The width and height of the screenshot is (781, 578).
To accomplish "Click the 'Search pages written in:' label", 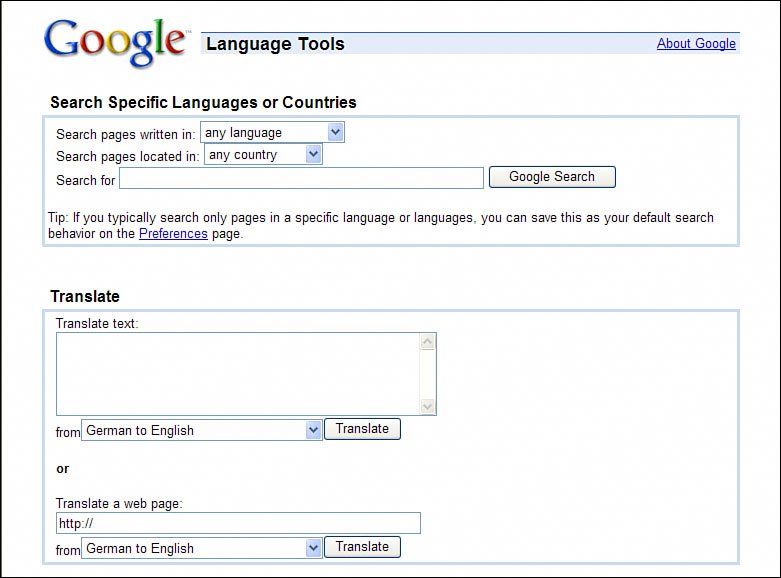I will (x=126, y=135).
